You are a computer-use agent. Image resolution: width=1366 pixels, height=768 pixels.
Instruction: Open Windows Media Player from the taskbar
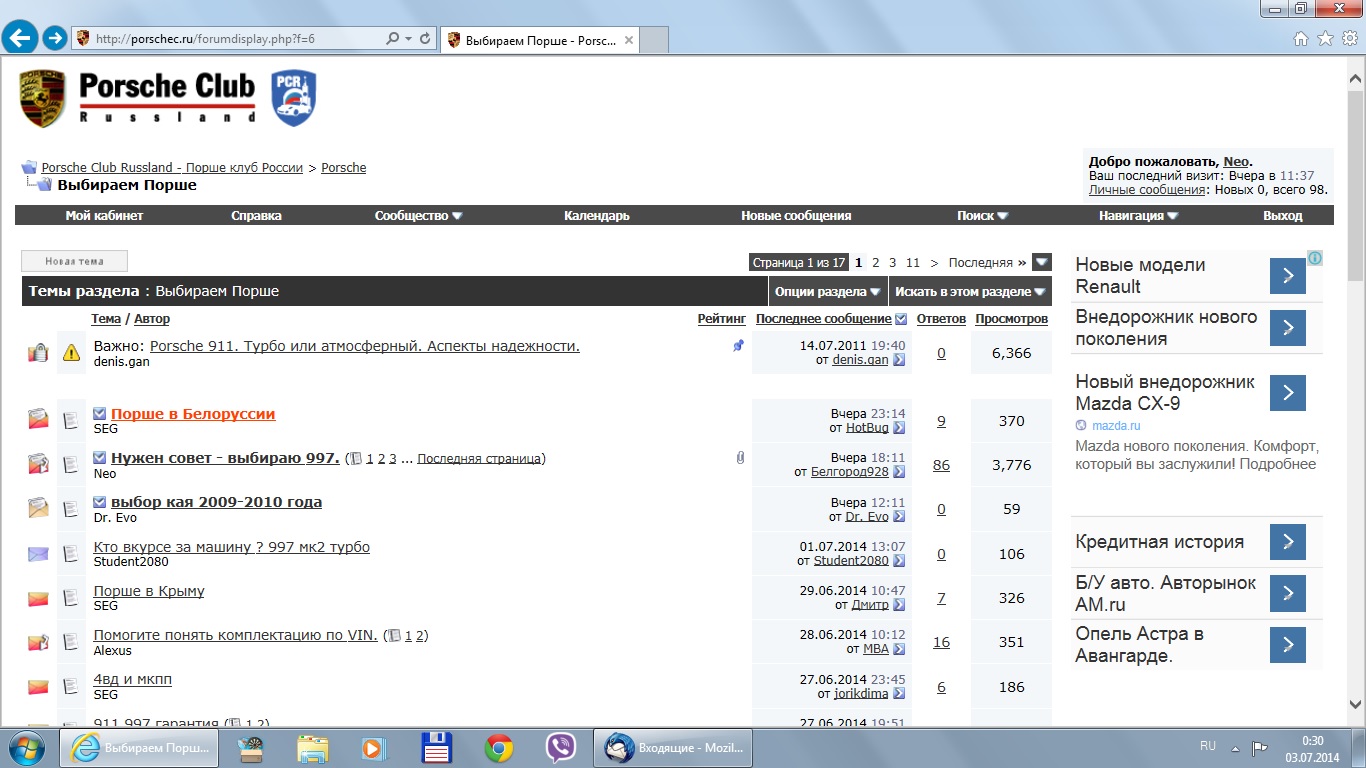click(x=374, y=748)
